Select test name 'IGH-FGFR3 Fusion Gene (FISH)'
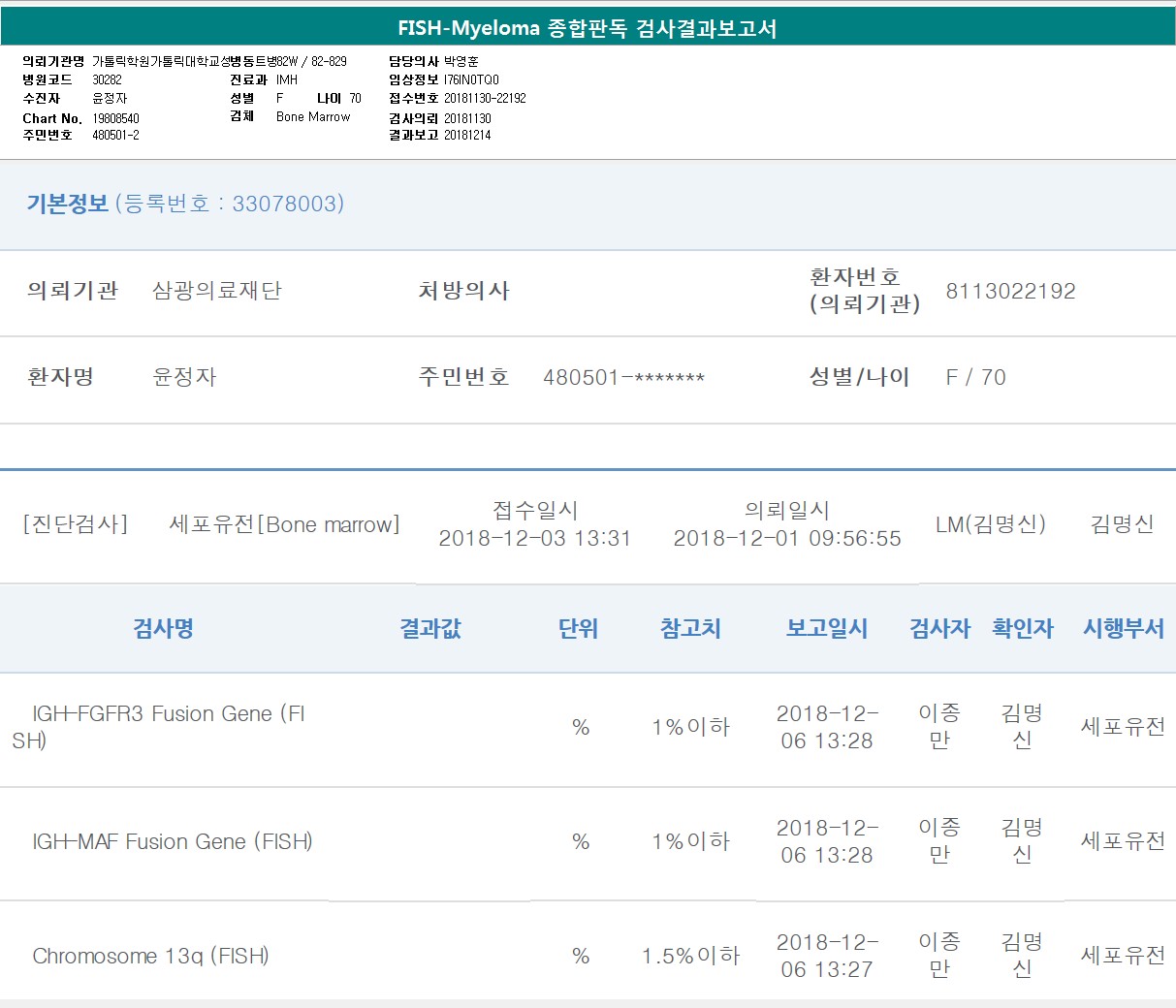The width and height of the screenshot is (1176, 1008). coord(159,727)
